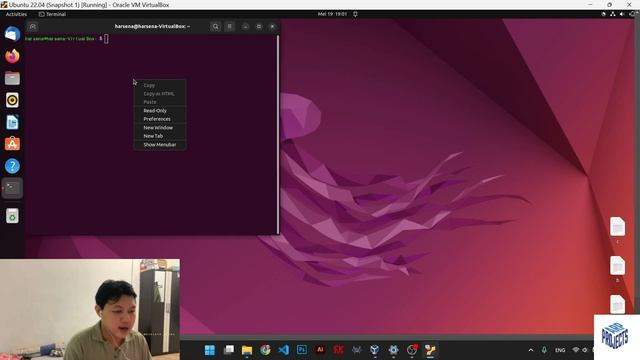This screenshot has width=640, height=360.
Task: Open the Trash in the dock
Action: pos(12,216)
